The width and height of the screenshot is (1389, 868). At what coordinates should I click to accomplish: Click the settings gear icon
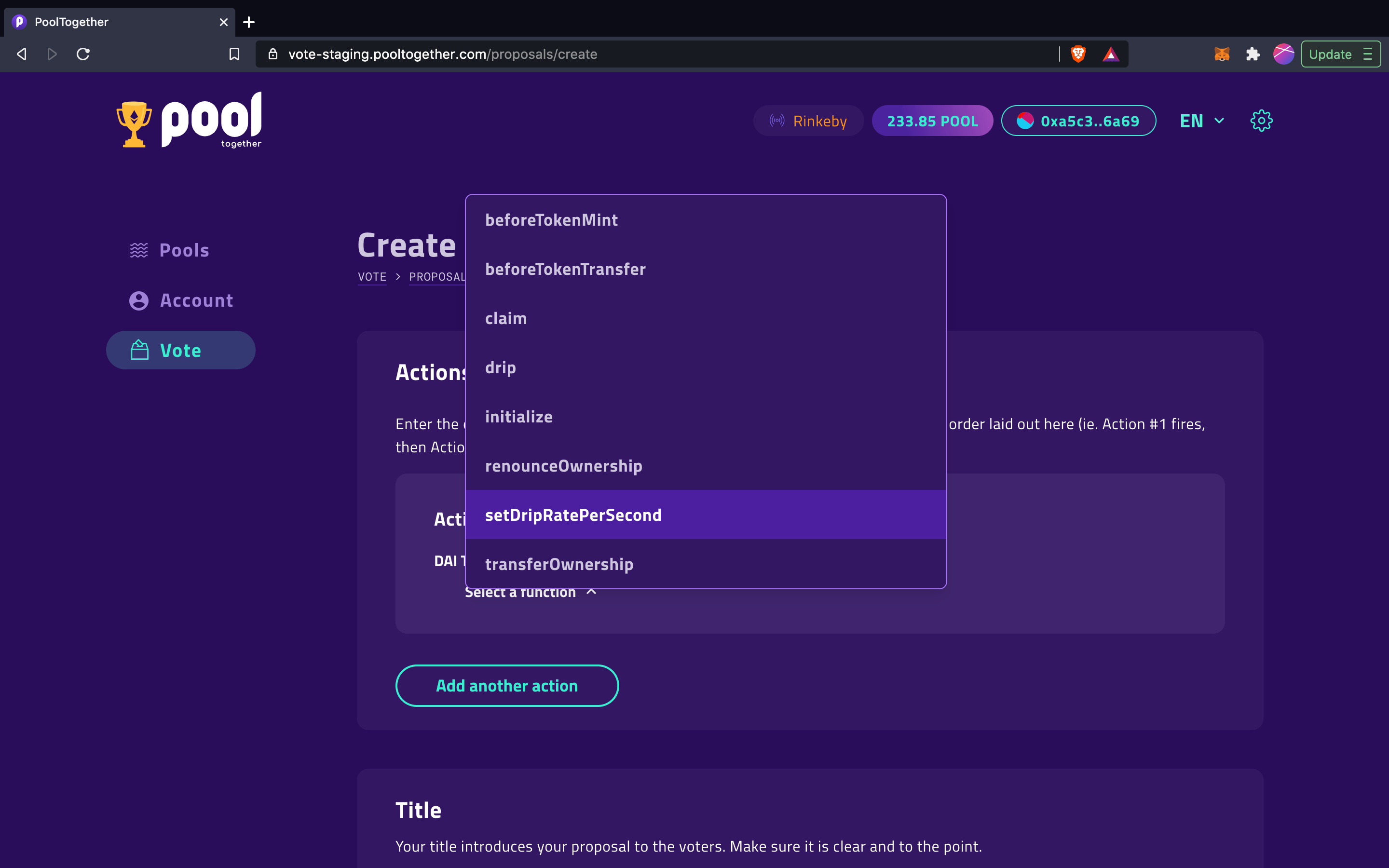pyautogui.click(x=1261, y=120)
